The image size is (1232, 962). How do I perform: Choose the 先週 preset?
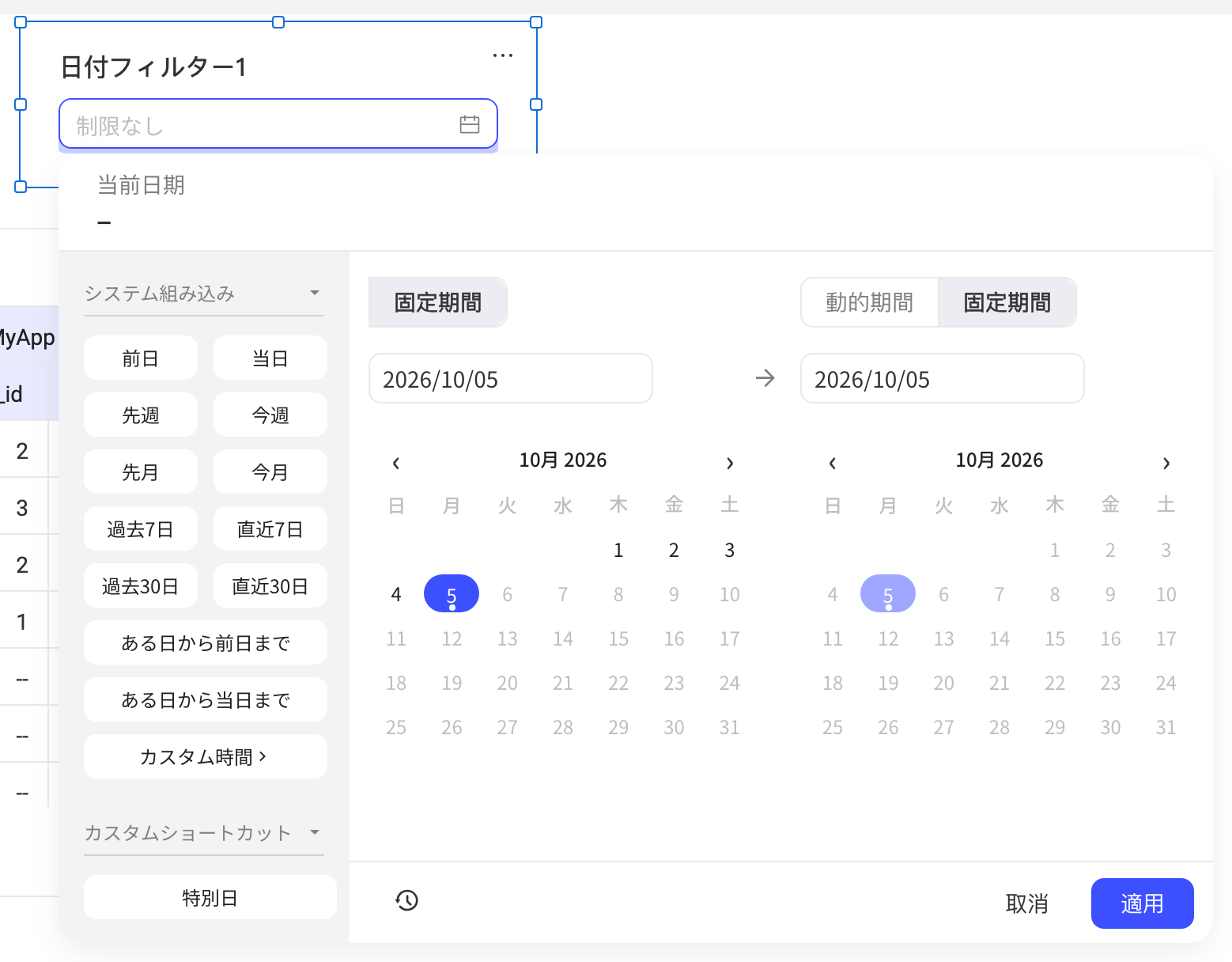pos(141,415)
